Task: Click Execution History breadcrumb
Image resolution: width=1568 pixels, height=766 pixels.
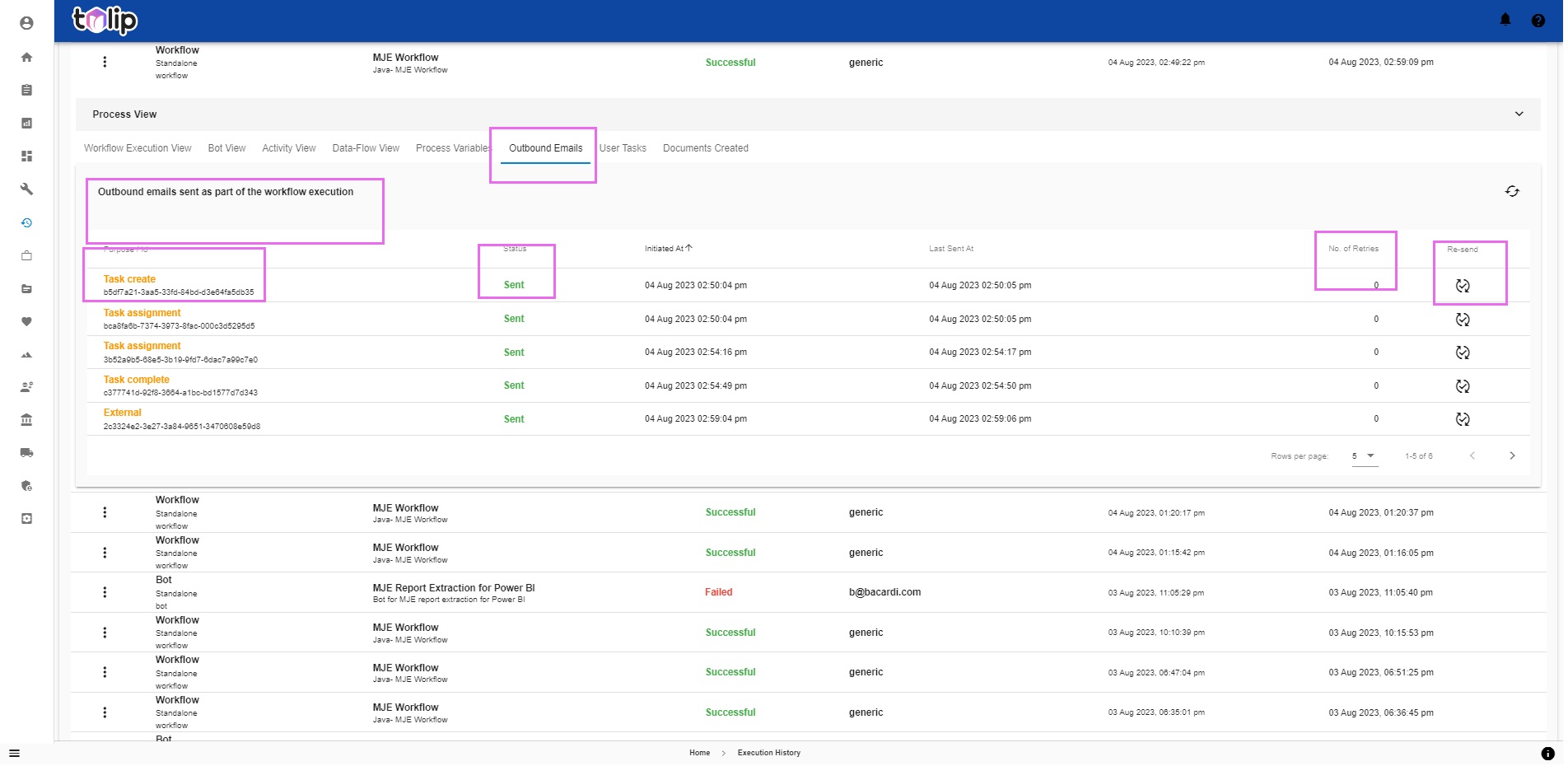Action: [x=768, y=753]
